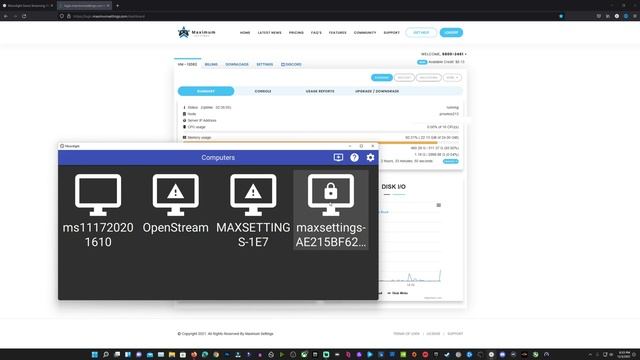
Task: Open the SUPPORT nav item
Action: [391, 33]
